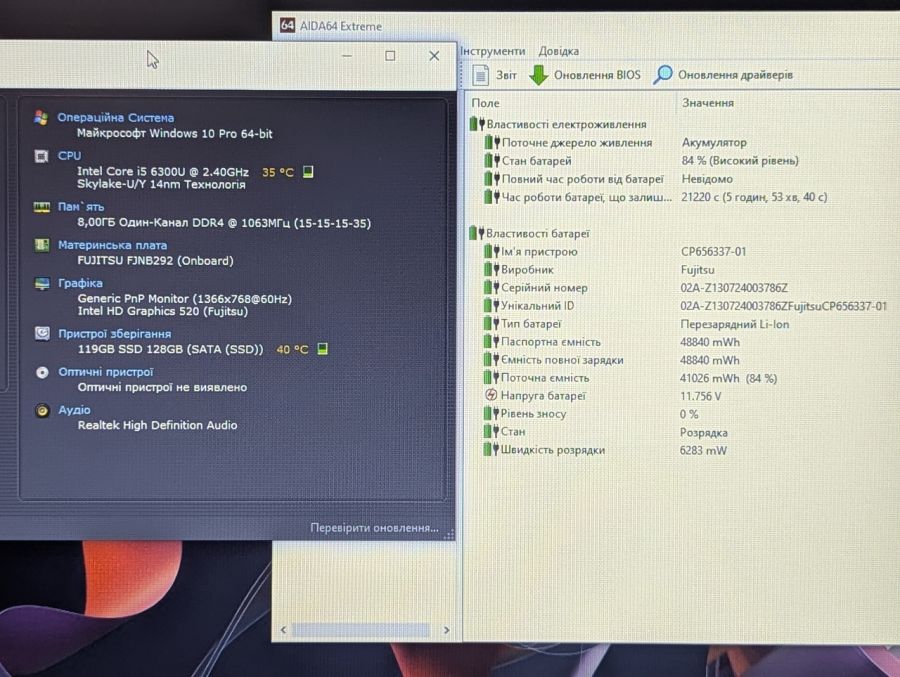Click the Звіт report toolbar button

tap(494, 75)
